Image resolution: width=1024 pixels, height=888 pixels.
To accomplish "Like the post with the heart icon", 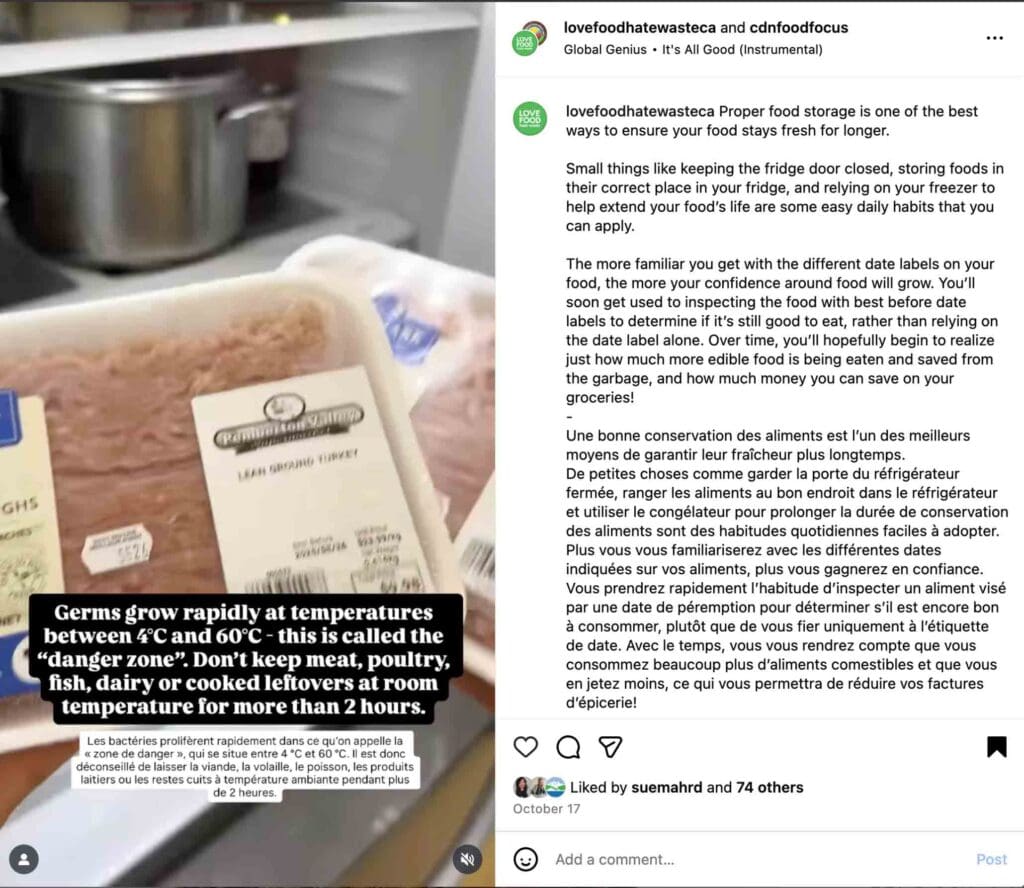I will (x=526, y=746).
